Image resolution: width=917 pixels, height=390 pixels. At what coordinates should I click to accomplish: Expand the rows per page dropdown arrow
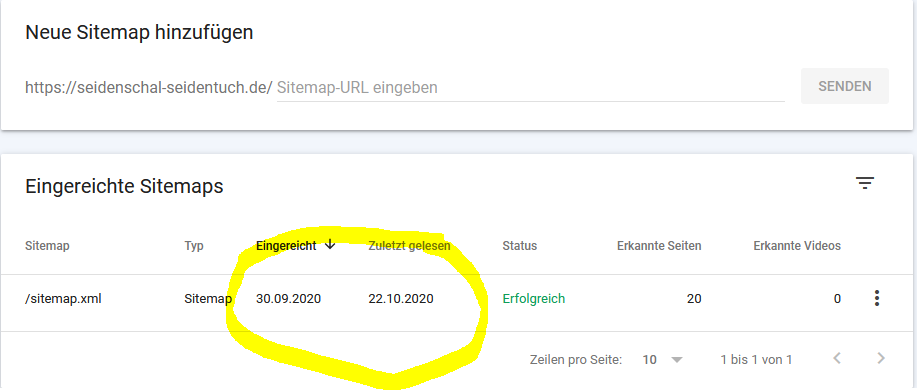[x=677, y=360]
